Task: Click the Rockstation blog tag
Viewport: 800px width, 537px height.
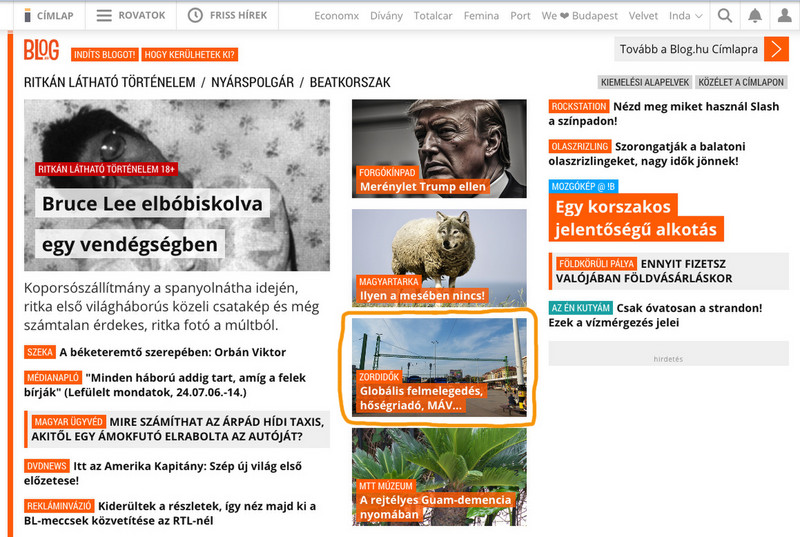Action: tap(579, 106)
